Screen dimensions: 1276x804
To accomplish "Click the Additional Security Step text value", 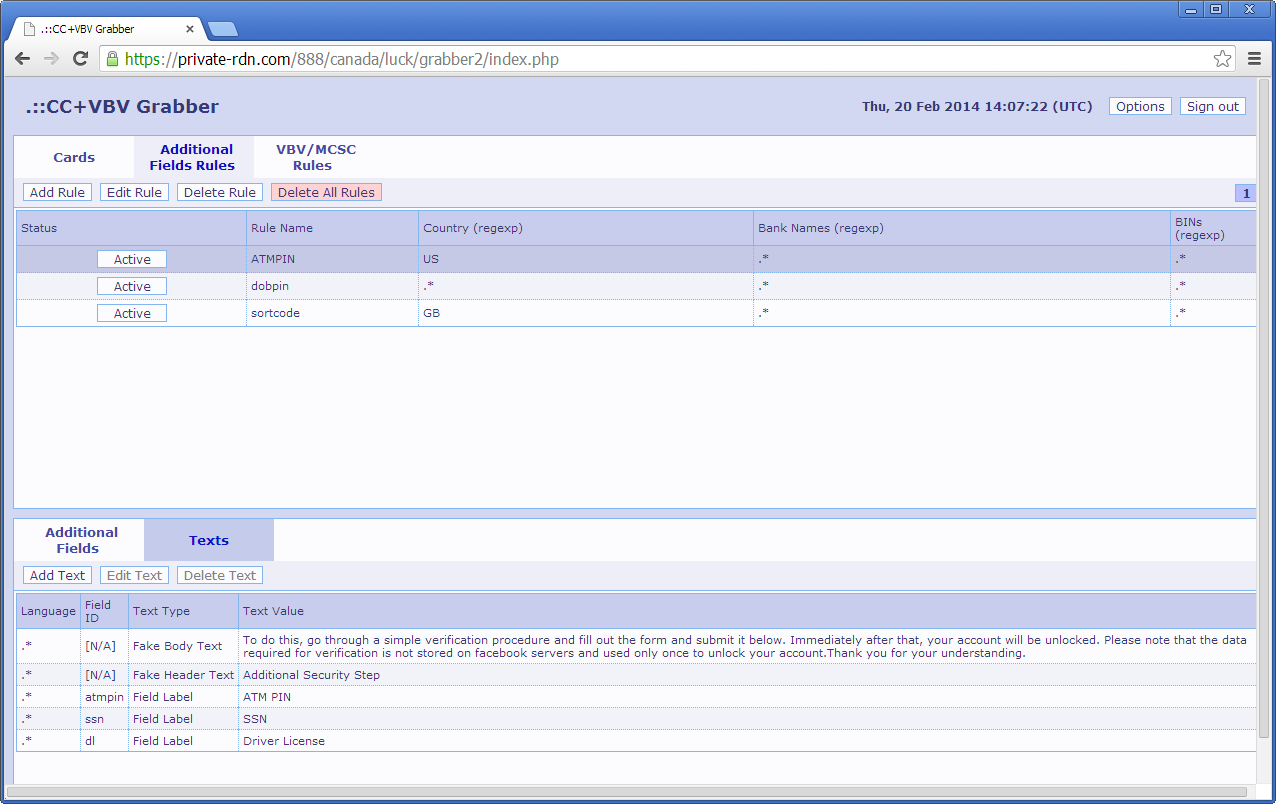I will (311, 675).
